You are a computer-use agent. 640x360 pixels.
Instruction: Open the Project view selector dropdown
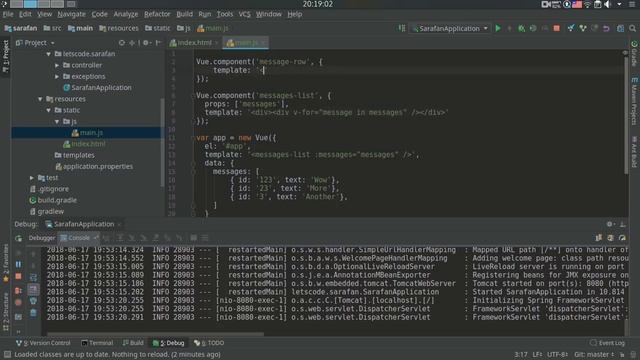click(35, 42)
